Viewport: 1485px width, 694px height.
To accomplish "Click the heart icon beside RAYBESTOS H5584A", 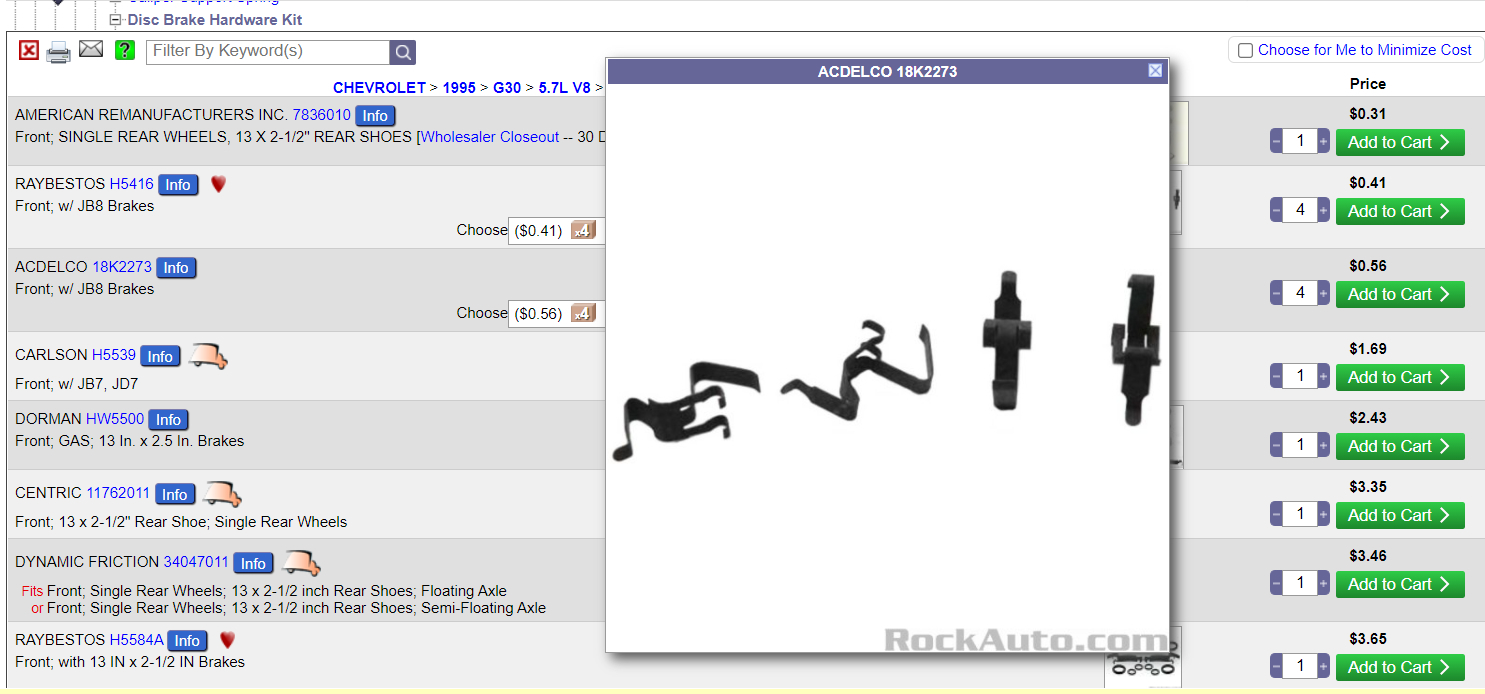I will click(x=227, y=640).
